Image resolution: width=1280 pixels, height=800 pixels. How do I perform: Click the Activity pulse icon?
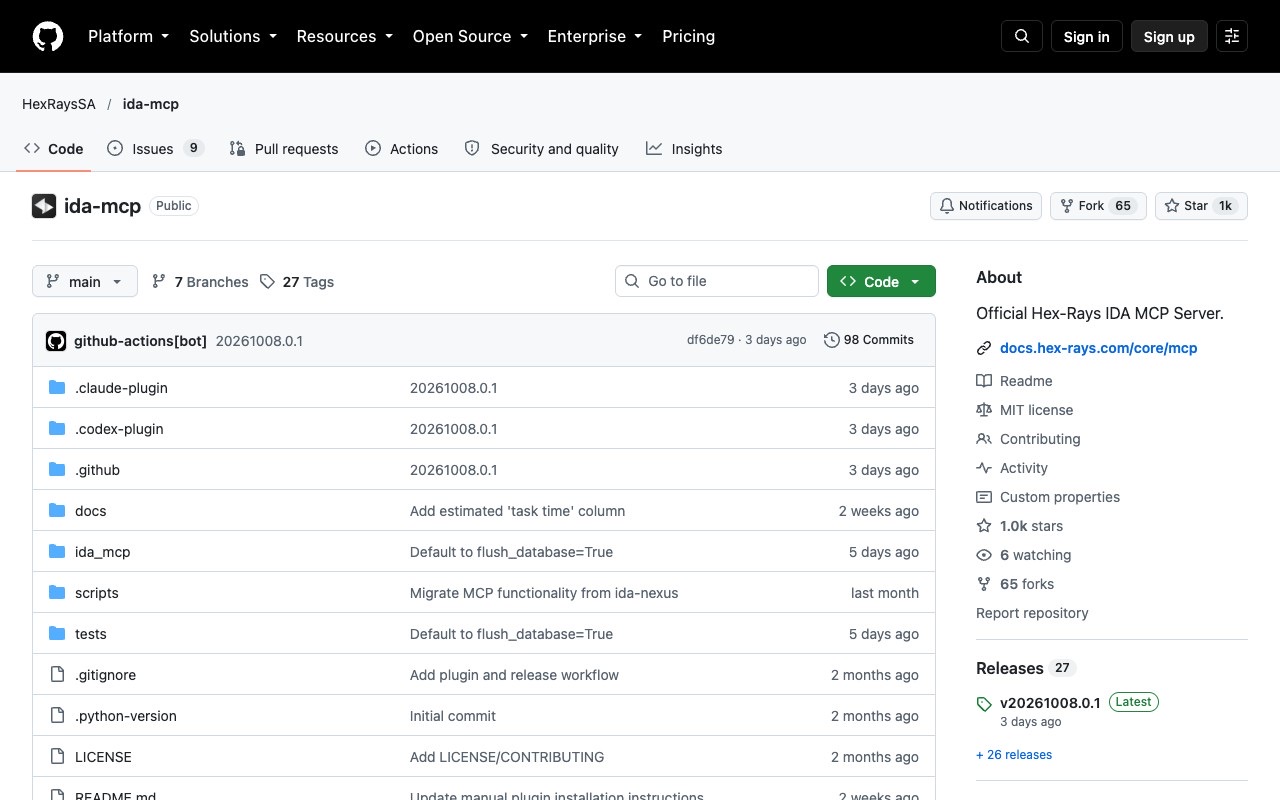tap(984, 468)
